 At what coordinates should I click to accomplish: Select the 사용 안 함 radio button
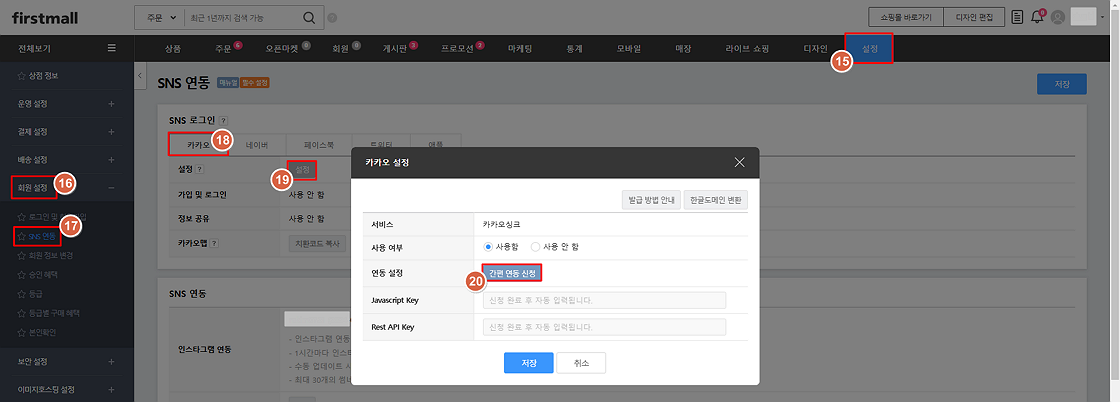click(x=536, y=246)
